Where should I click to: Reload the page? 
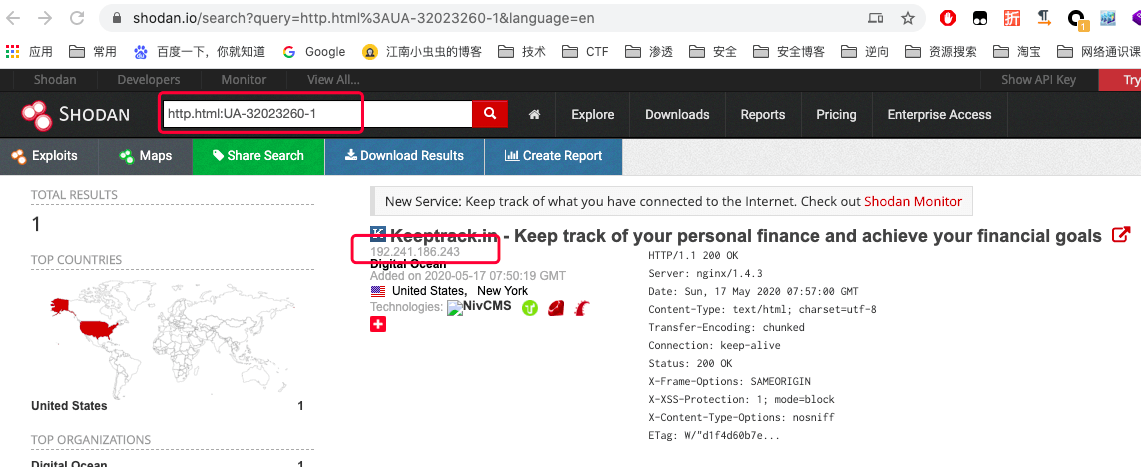click(x=76, y=18)
